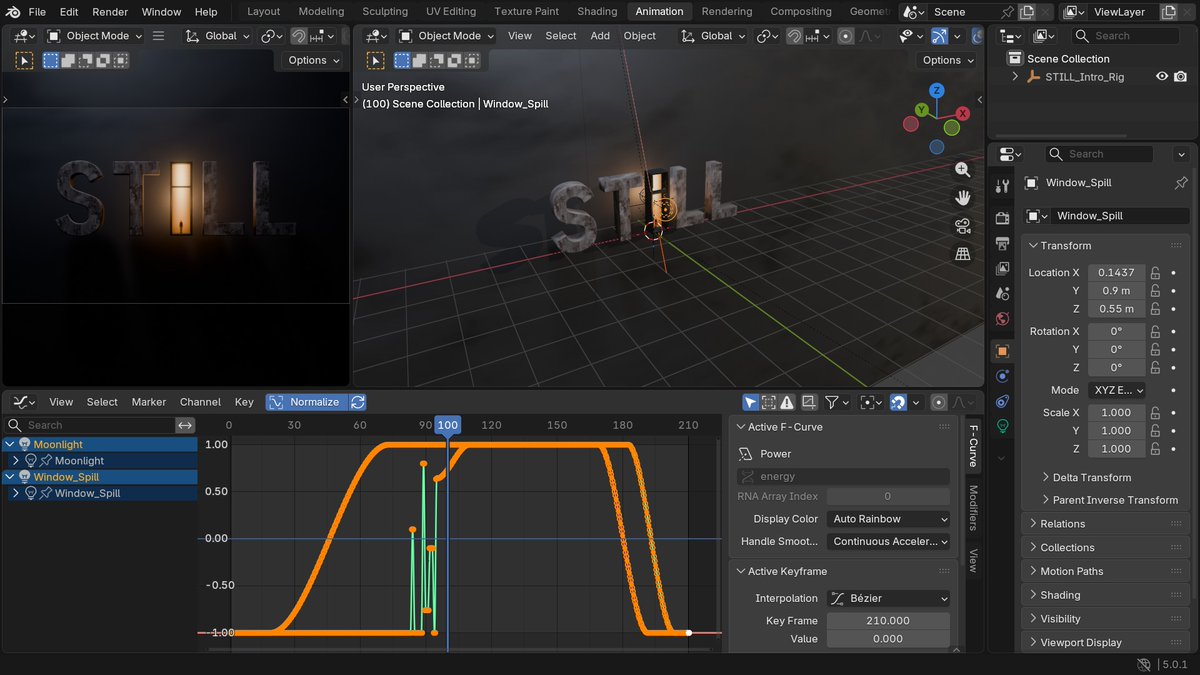
Task: Select the Object properties tab
Action: tap(1003, 351)
